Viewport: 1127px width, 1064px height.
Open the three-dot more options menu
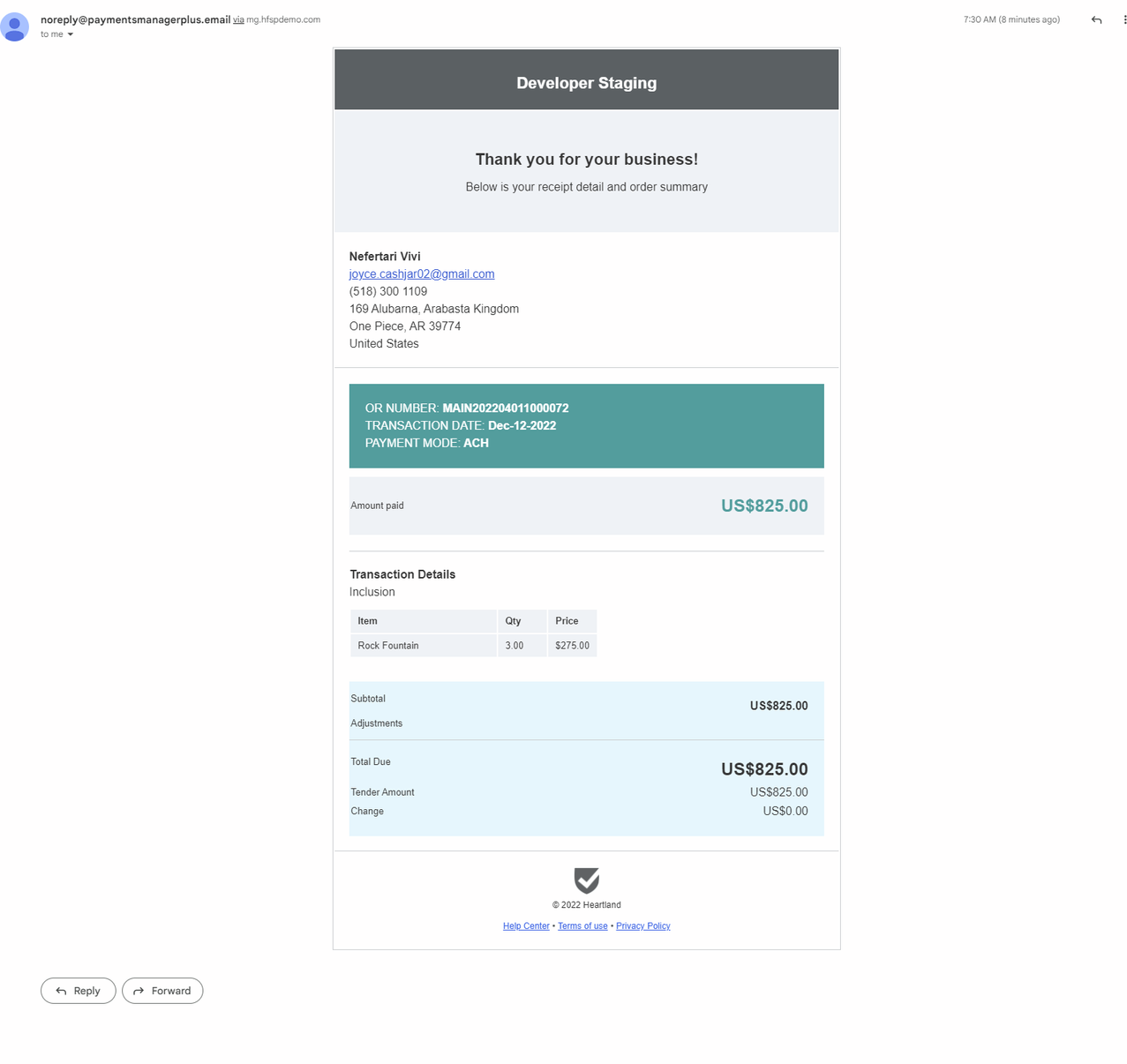pos(1124,19)
